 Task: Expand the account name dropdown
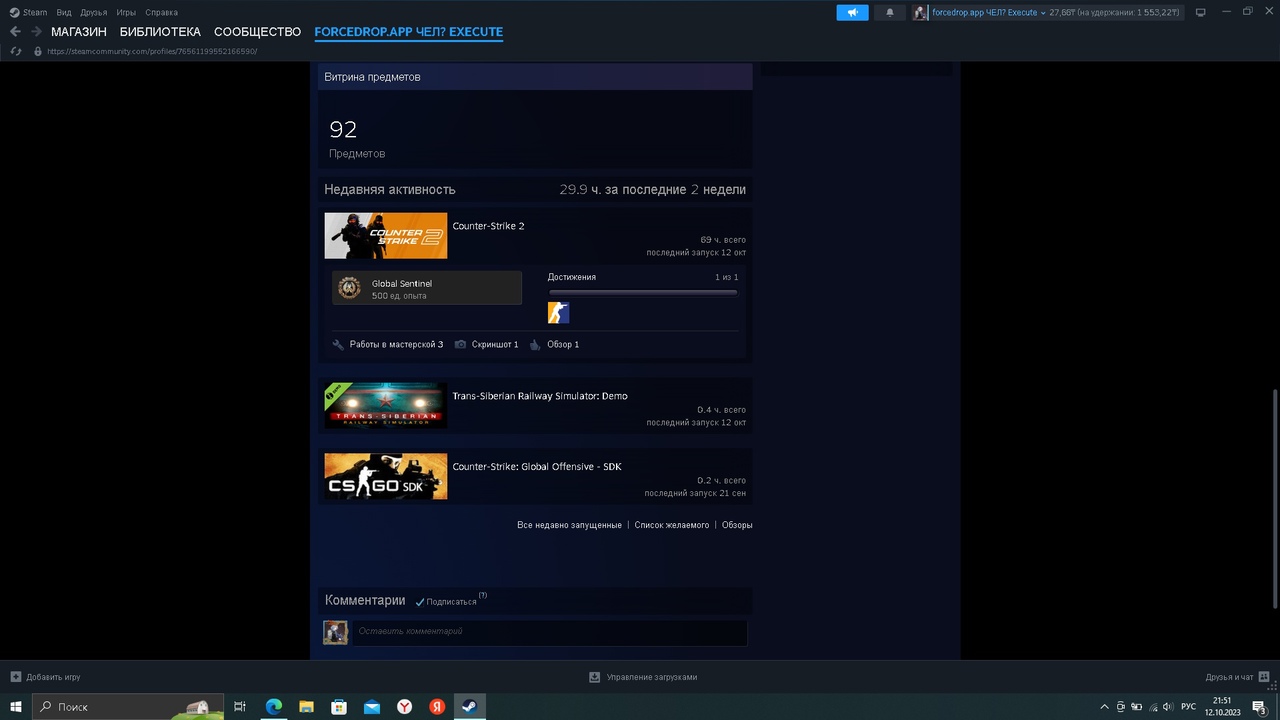(1043, 13)
